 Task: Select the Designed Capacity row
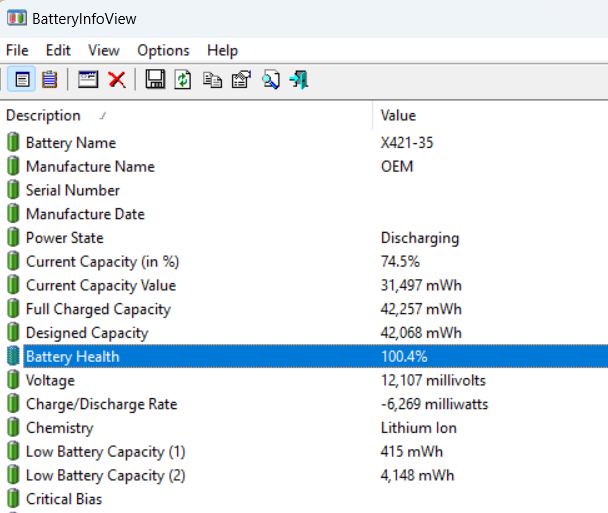304,333
